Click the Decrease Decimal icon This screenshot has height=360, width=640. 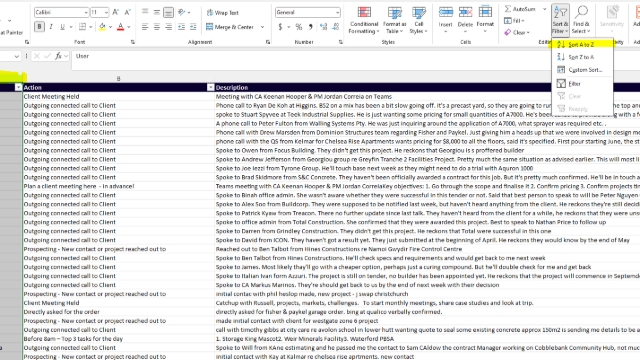pyautogui.click(x=336, y=27)
